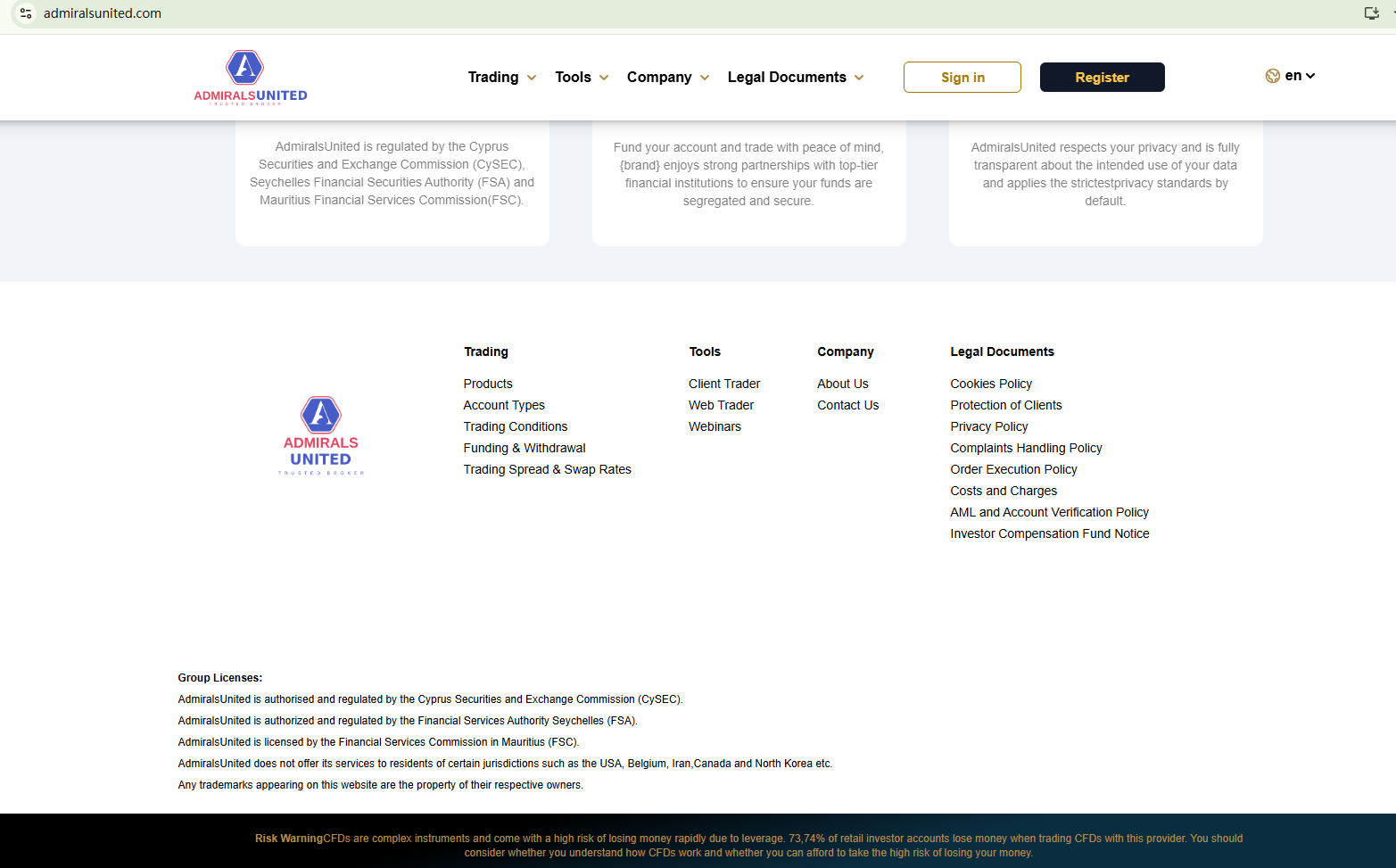Image resolution: width=1396 pixels, height=868 pixels.
Task: Click the install app icon in address bar
Action: coord(1372,13)
